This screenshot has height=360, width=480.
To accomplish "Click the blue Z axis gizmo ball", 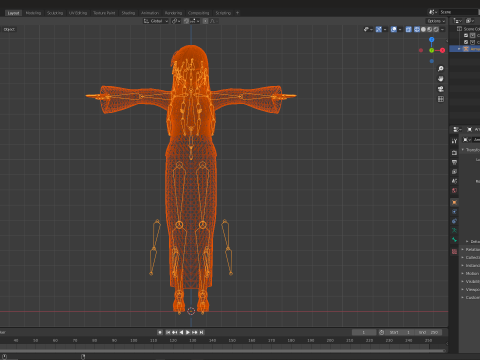I will click(432, 40).
